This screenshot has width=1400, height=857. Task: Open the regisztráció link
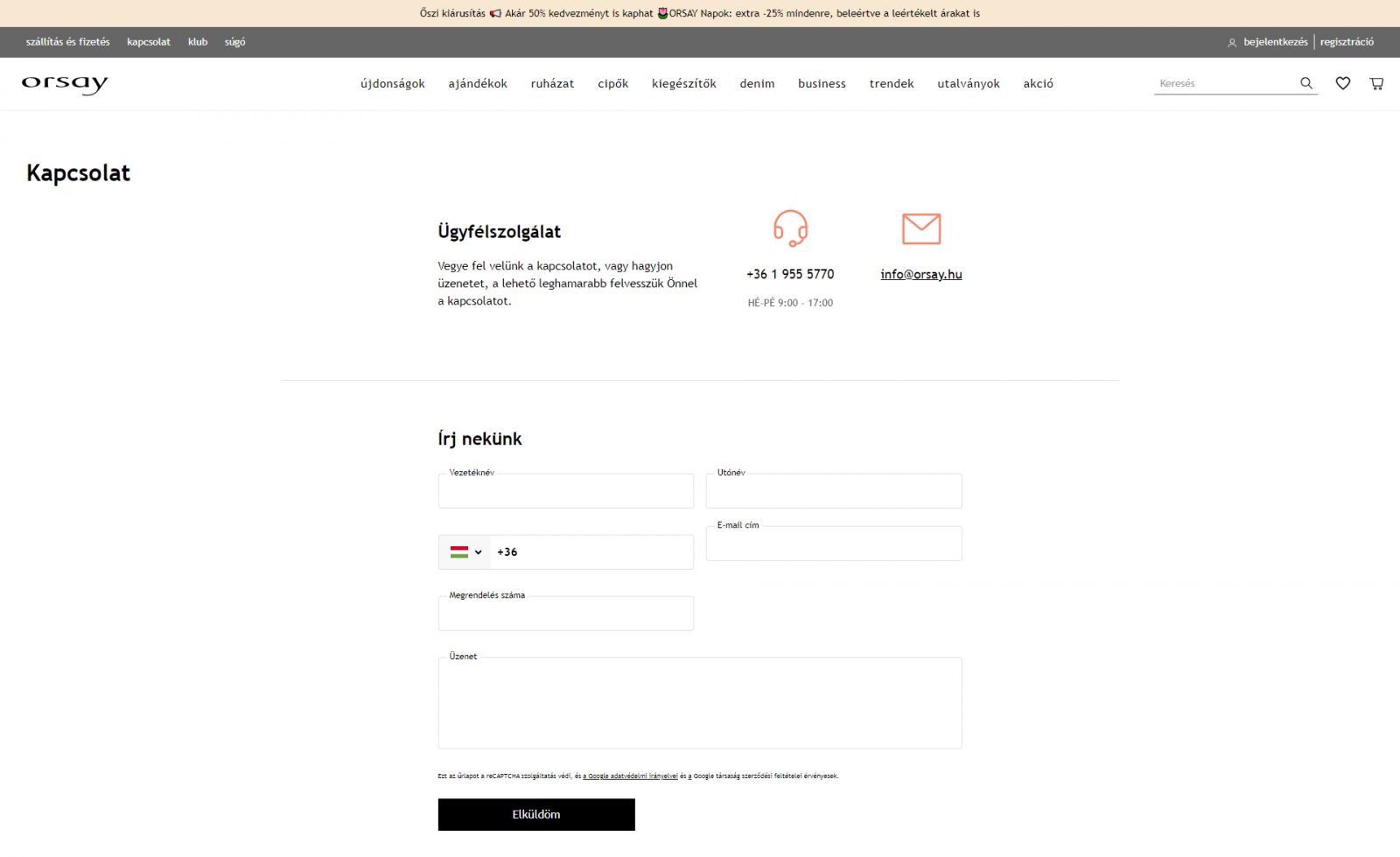tap(1347, 42)
